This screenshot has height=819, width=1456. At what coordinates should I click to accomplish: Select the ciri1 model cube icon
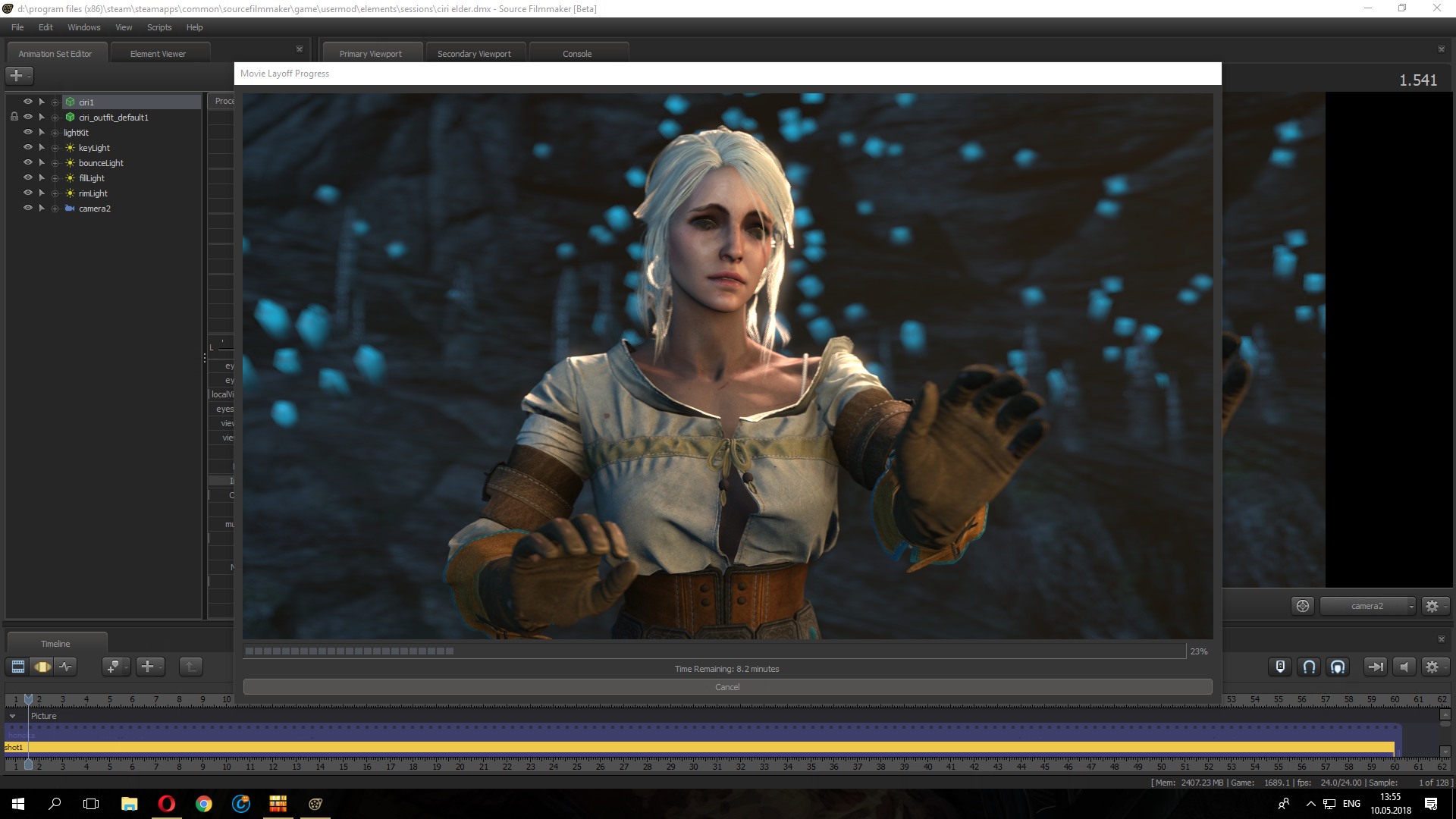70,102
